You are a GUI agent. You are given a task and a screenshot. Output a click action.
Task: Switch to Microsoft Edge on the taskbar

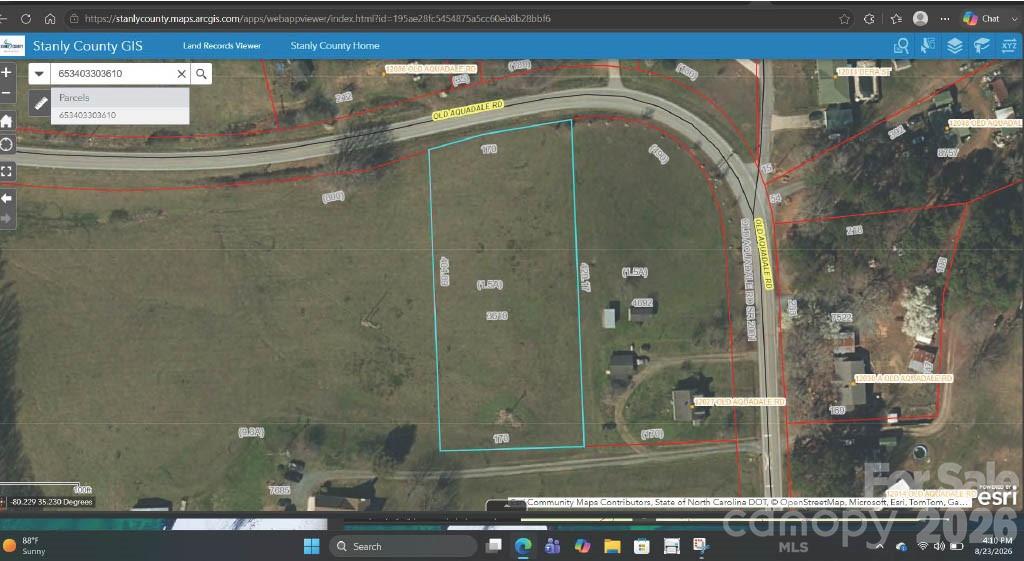[522, 546]
